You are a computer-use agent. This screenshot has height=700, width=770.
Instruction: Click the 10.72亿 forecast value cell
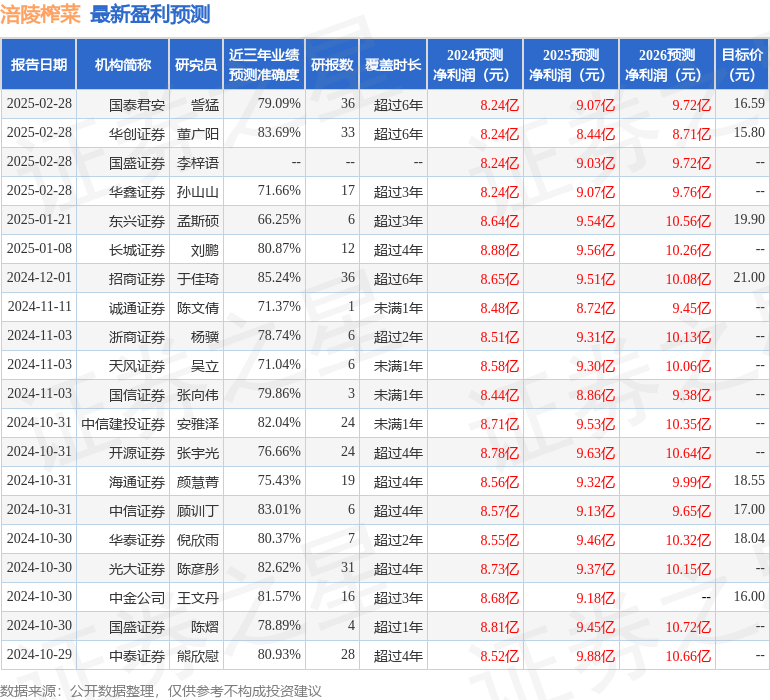coord(688,627)
